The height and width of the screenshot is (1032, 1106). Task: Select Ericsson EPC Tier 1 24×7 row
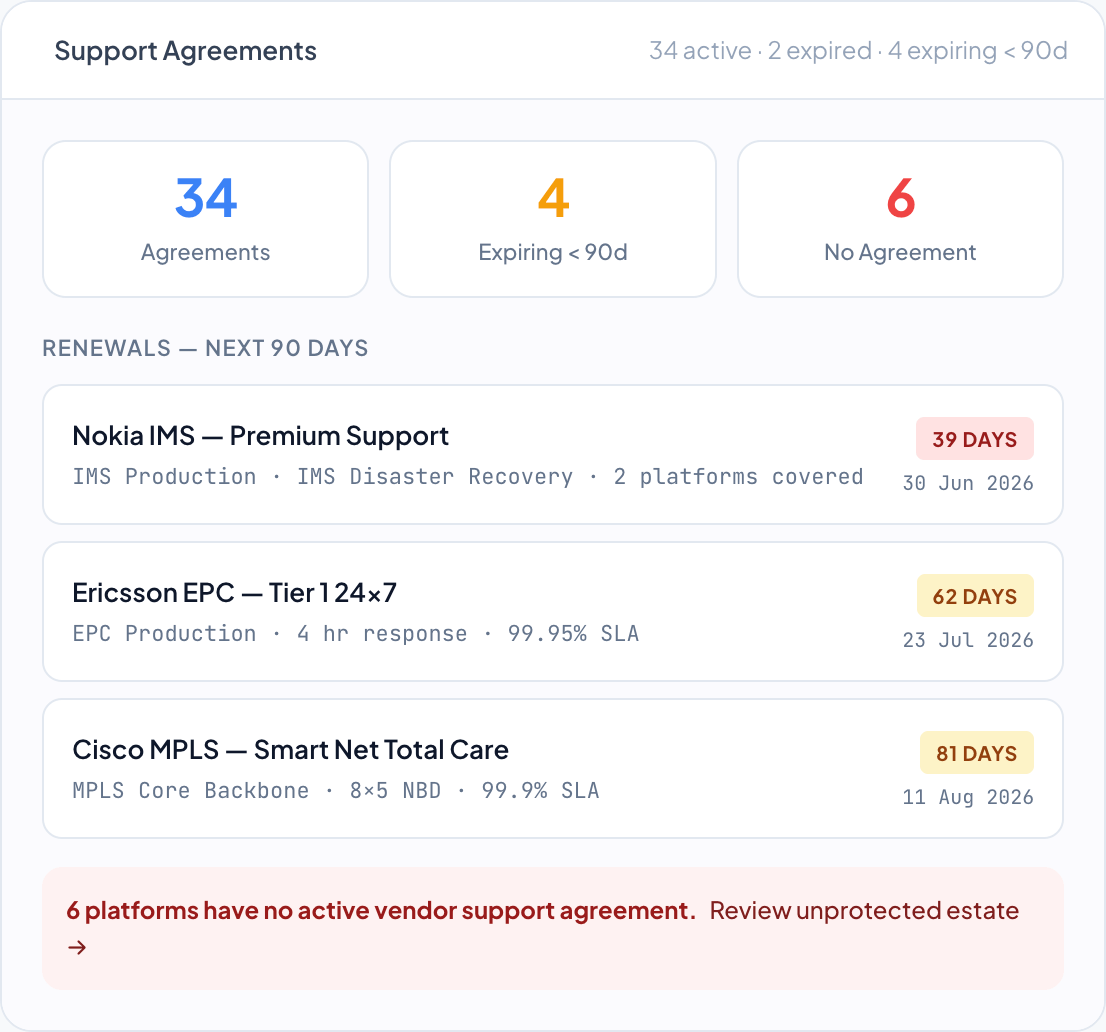point(553,612)
